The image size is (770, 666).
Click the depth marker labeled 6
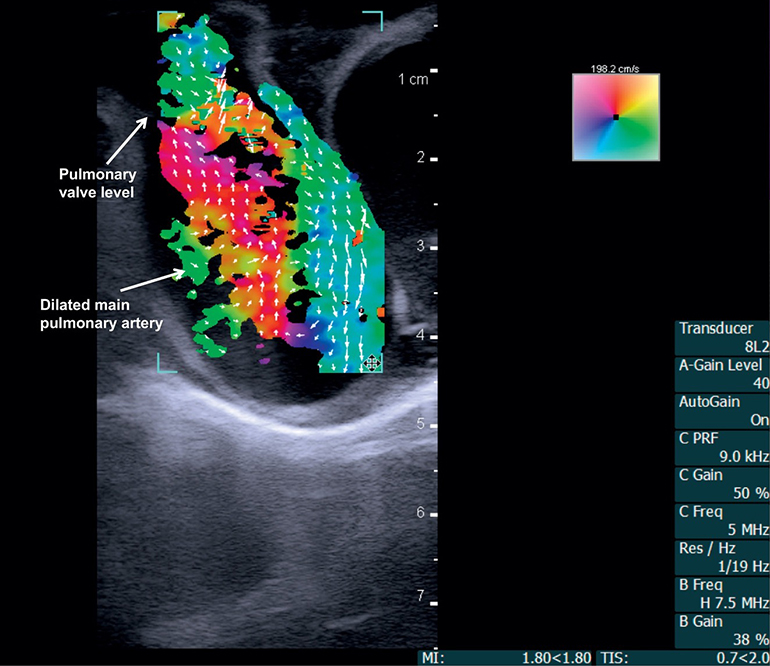coord(421,512)
